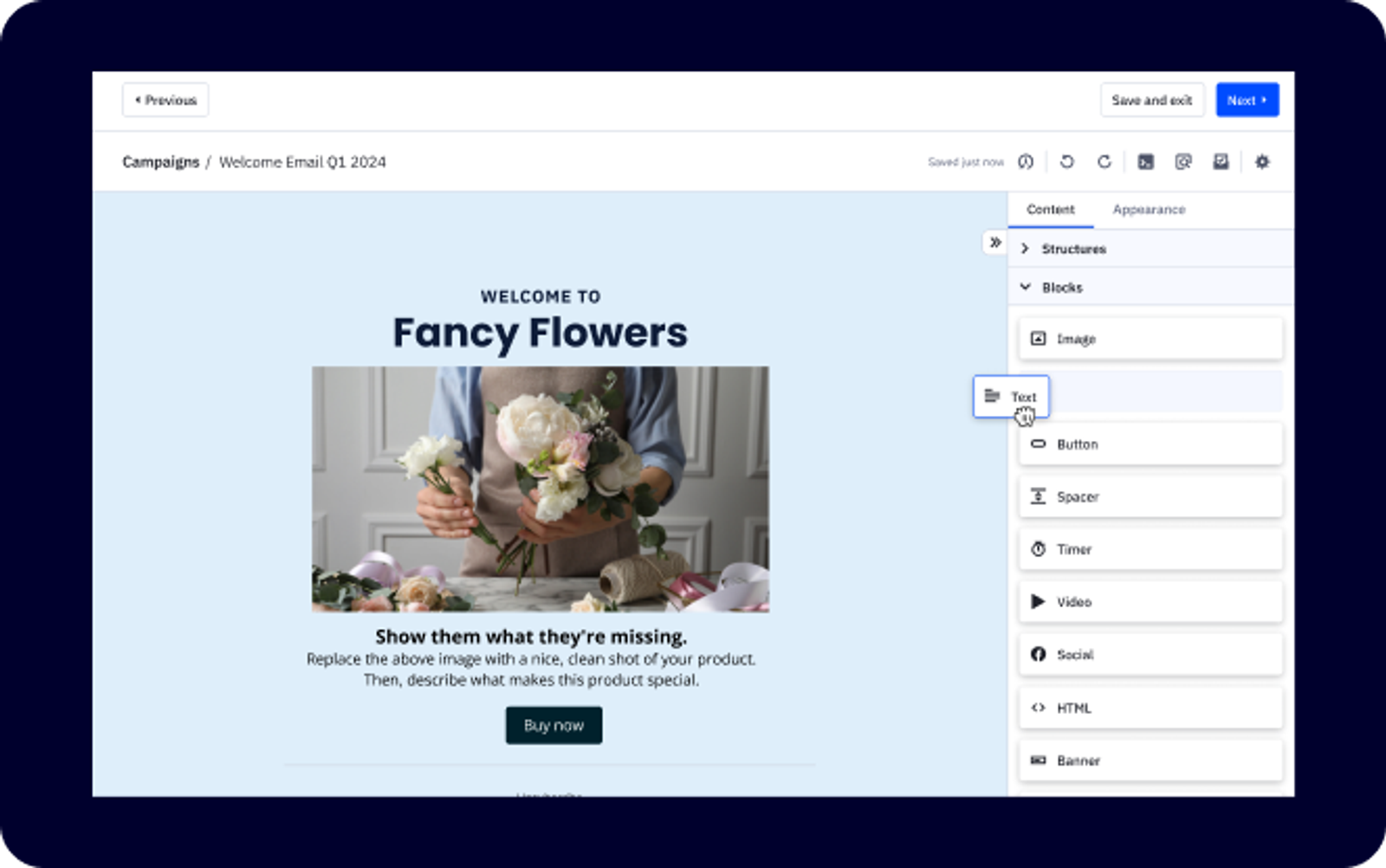Click the flower bouquet image in email

(540, 489)
